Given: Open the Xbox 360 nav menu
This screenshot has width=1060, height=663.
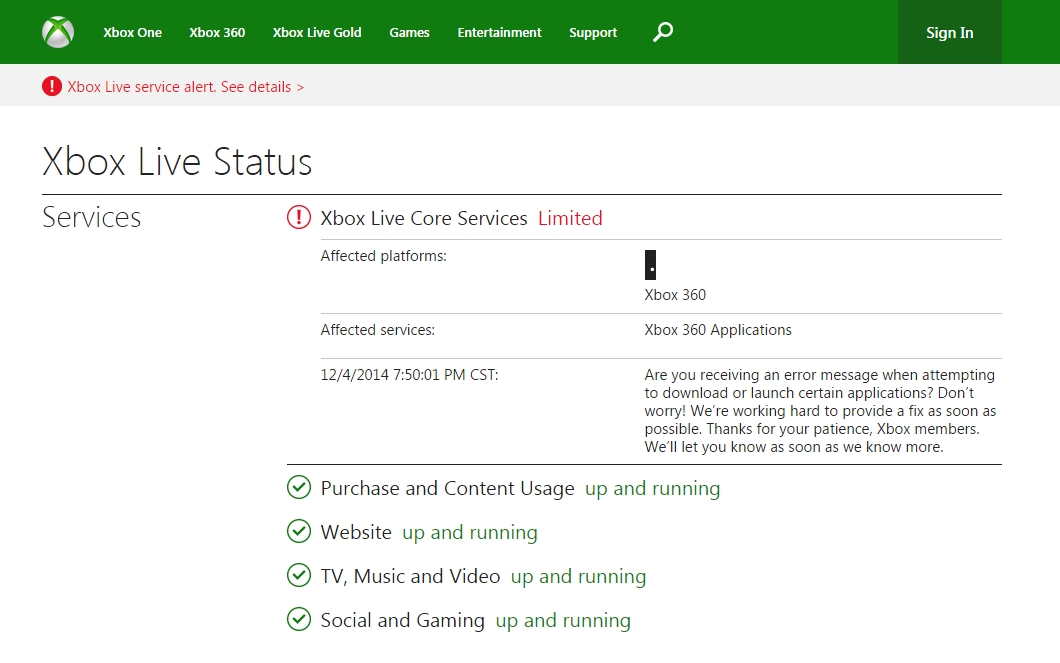Looking at the screenshot, I should 217,32.
